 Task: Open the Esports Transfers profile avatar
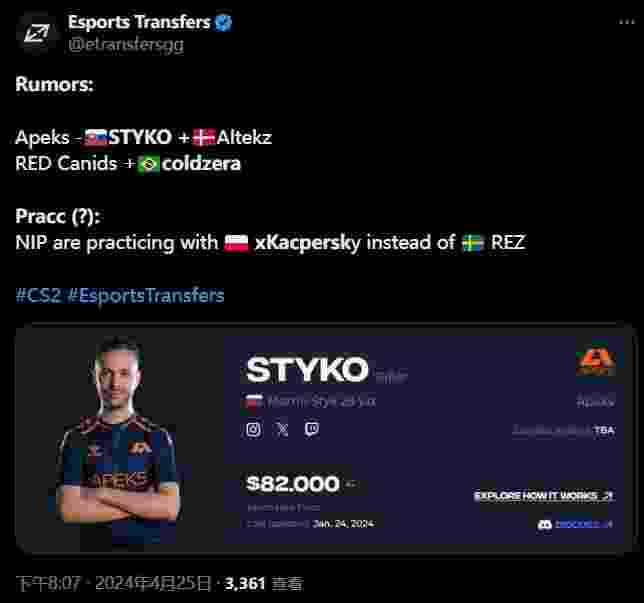pos(37,33)
